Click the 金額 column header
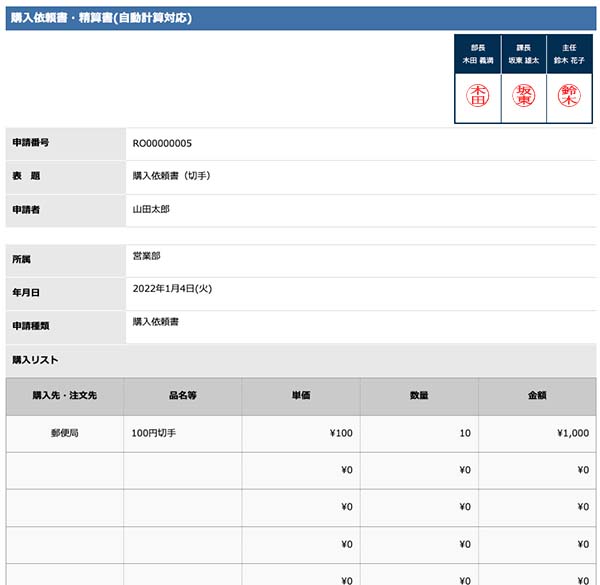 point(537,396)
